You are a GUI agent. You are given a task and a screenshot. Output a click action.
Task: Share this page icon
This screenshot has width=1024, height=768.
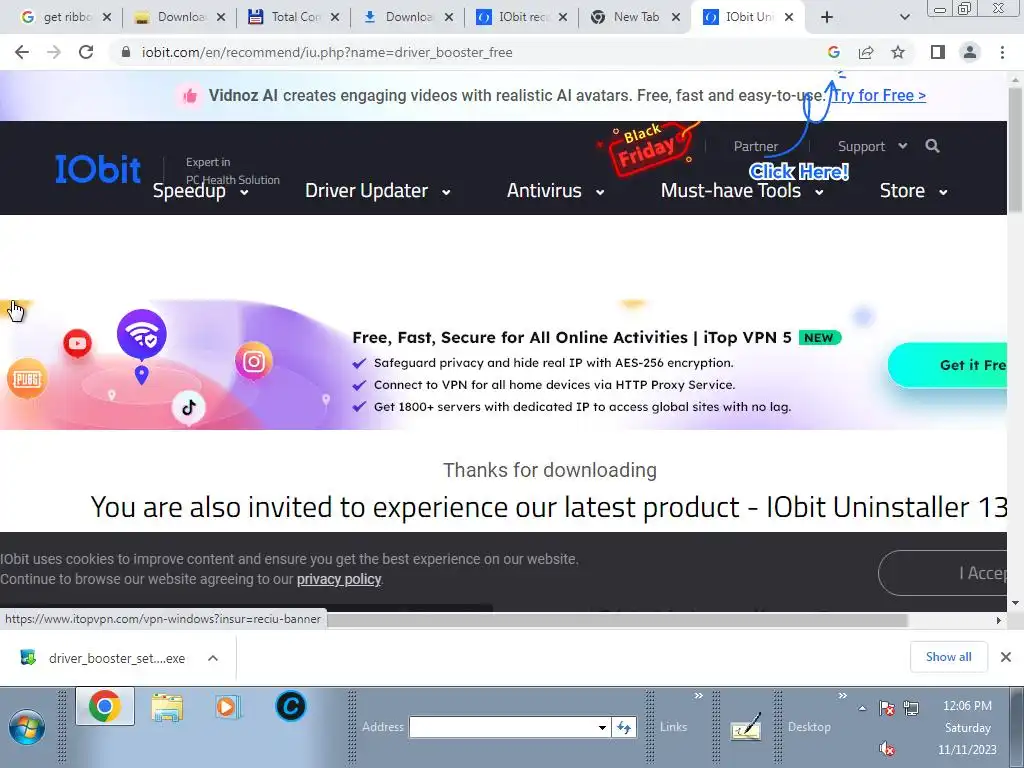(866, 52)
